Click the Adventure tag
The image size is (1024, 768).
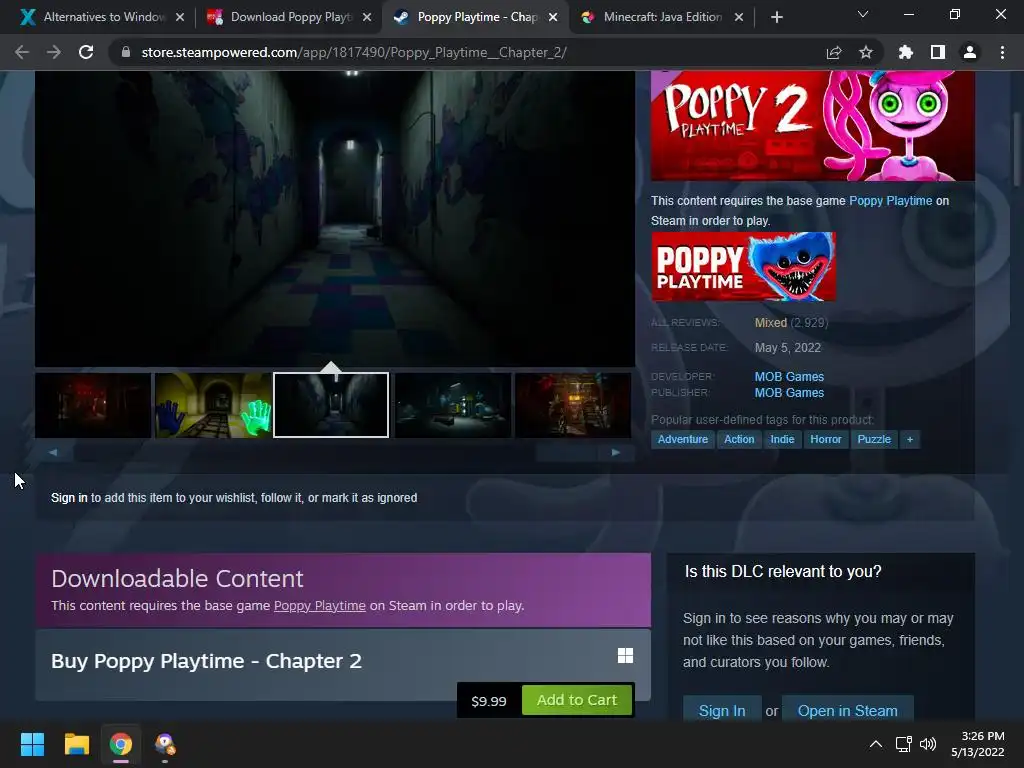coord(682,440)
